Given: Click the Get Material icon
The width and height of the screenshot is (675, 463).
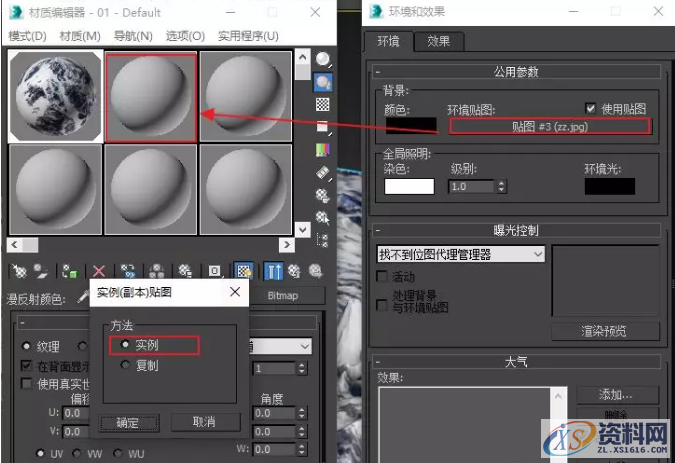Looking at the screenshot, I should (19, 271).
